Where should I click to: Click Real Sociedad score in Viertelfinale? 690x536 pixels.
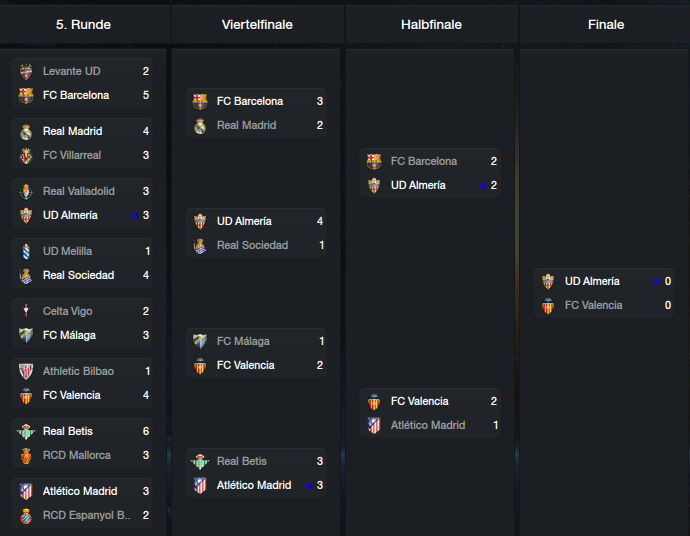tap(322, 246)
